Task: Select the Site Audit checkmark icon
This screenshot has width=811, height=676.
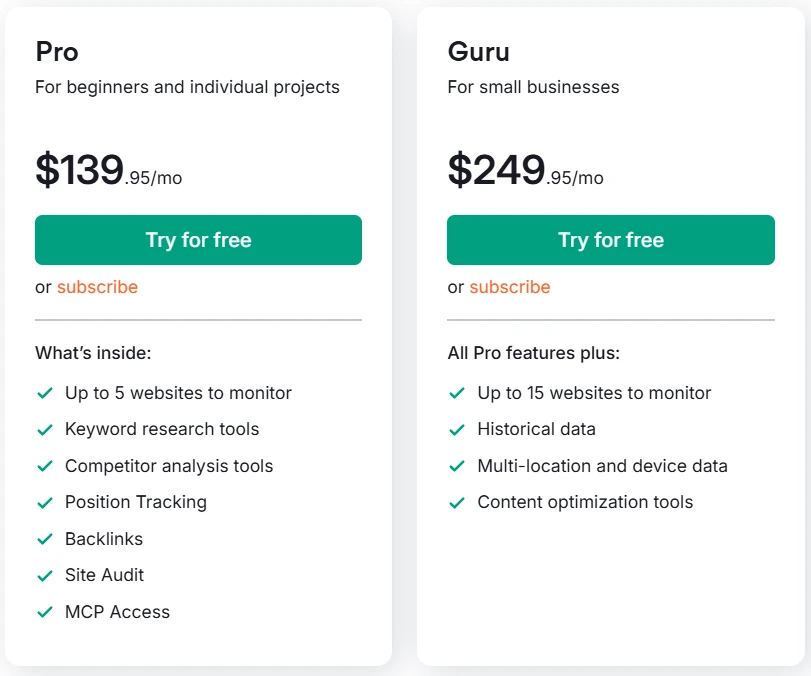Action: tap(45, 575)
